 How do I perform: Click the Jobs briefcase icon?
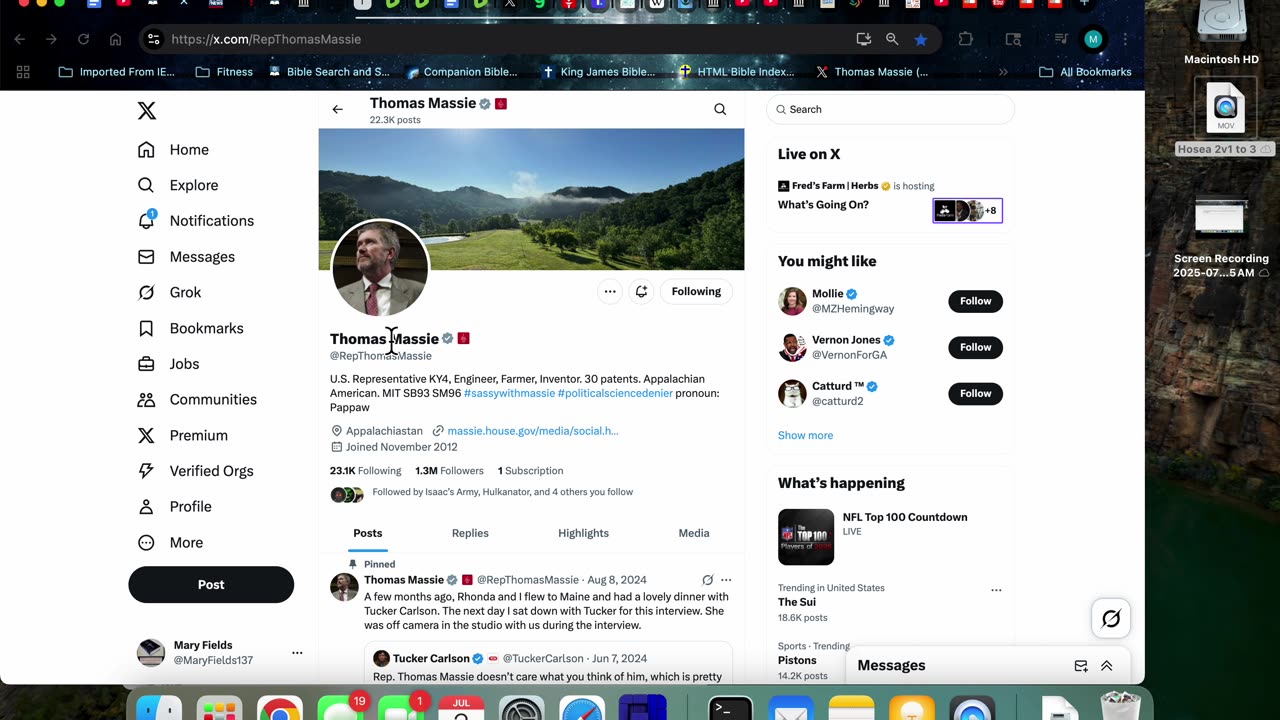click(146, 364)
